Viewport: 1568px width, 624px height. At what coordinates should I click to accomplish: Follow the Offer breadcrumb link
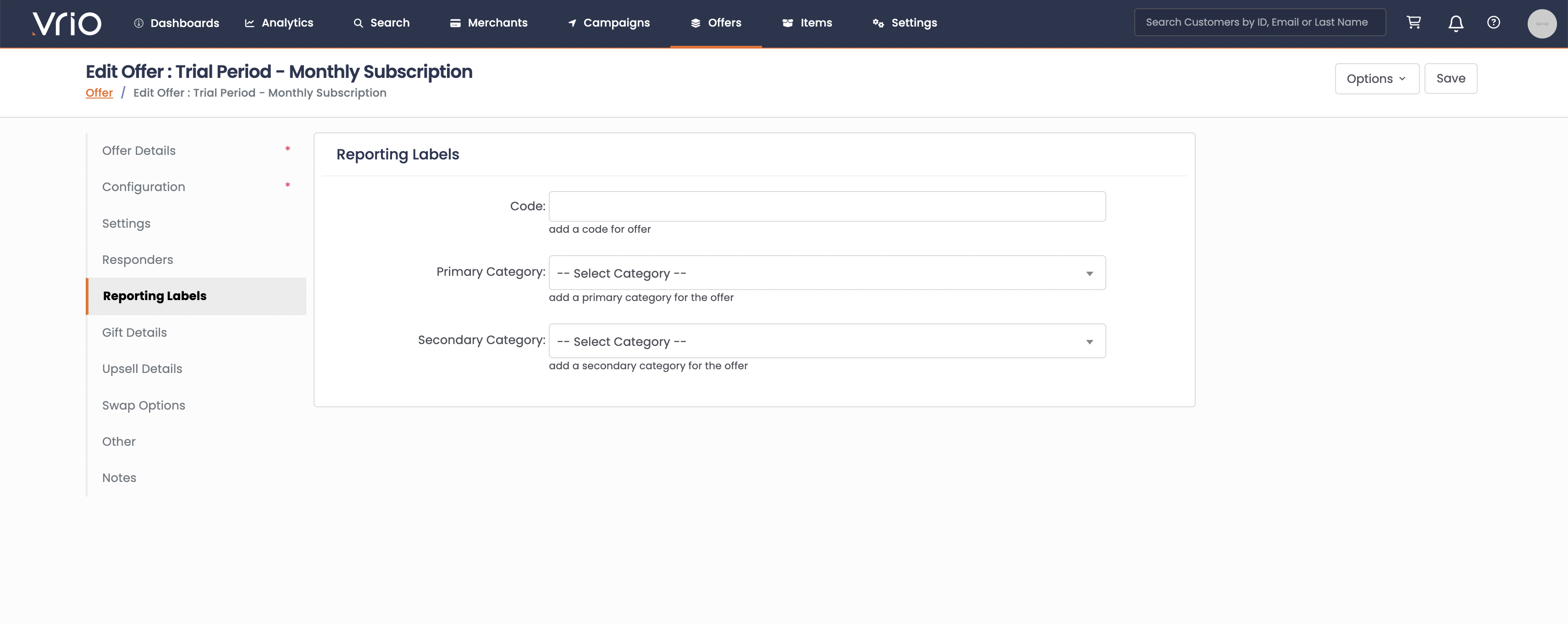[99, 93]
